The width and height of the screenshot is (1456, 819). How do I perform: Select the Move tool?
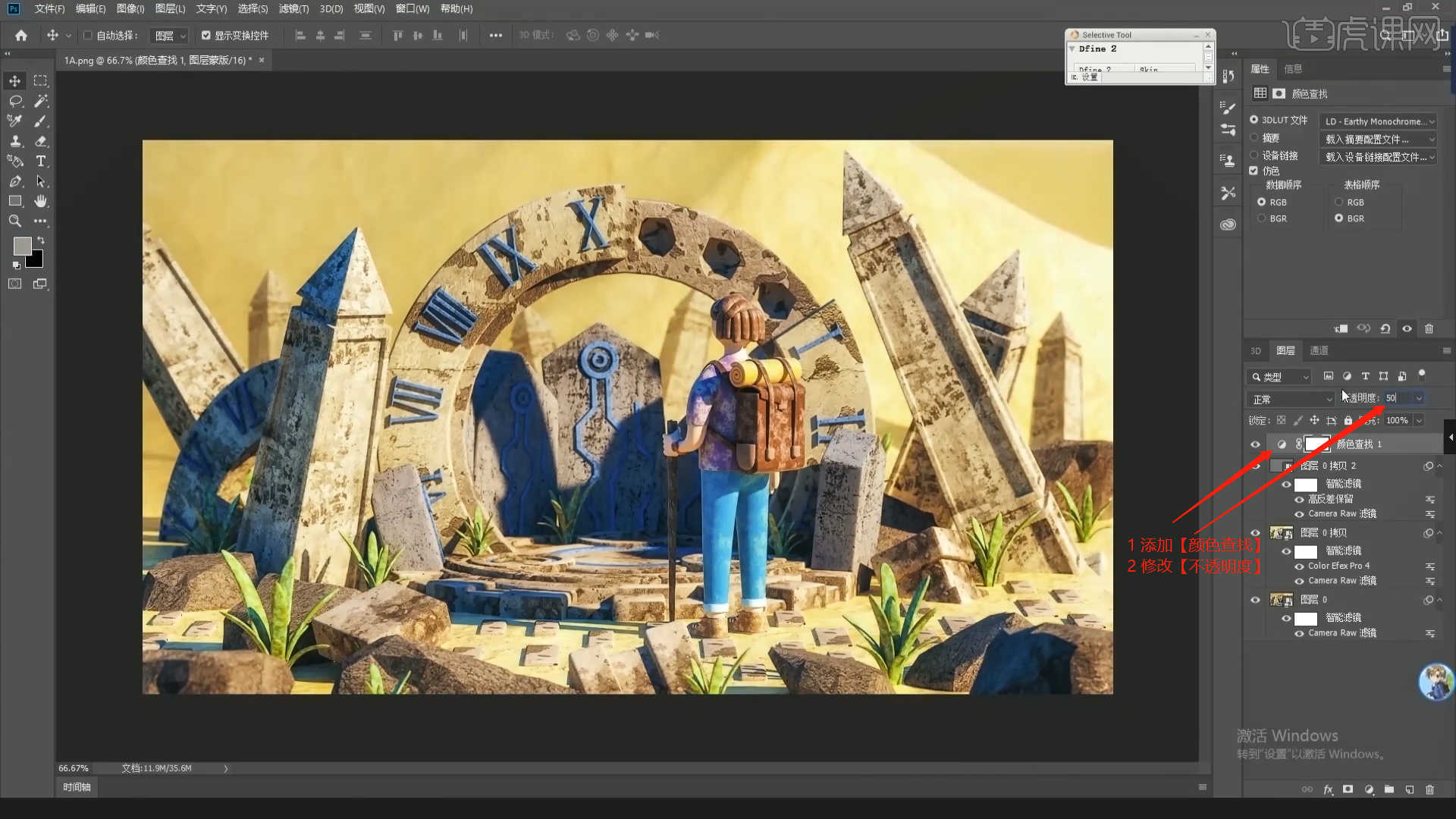pyautogui.click(x=14, y=81)
